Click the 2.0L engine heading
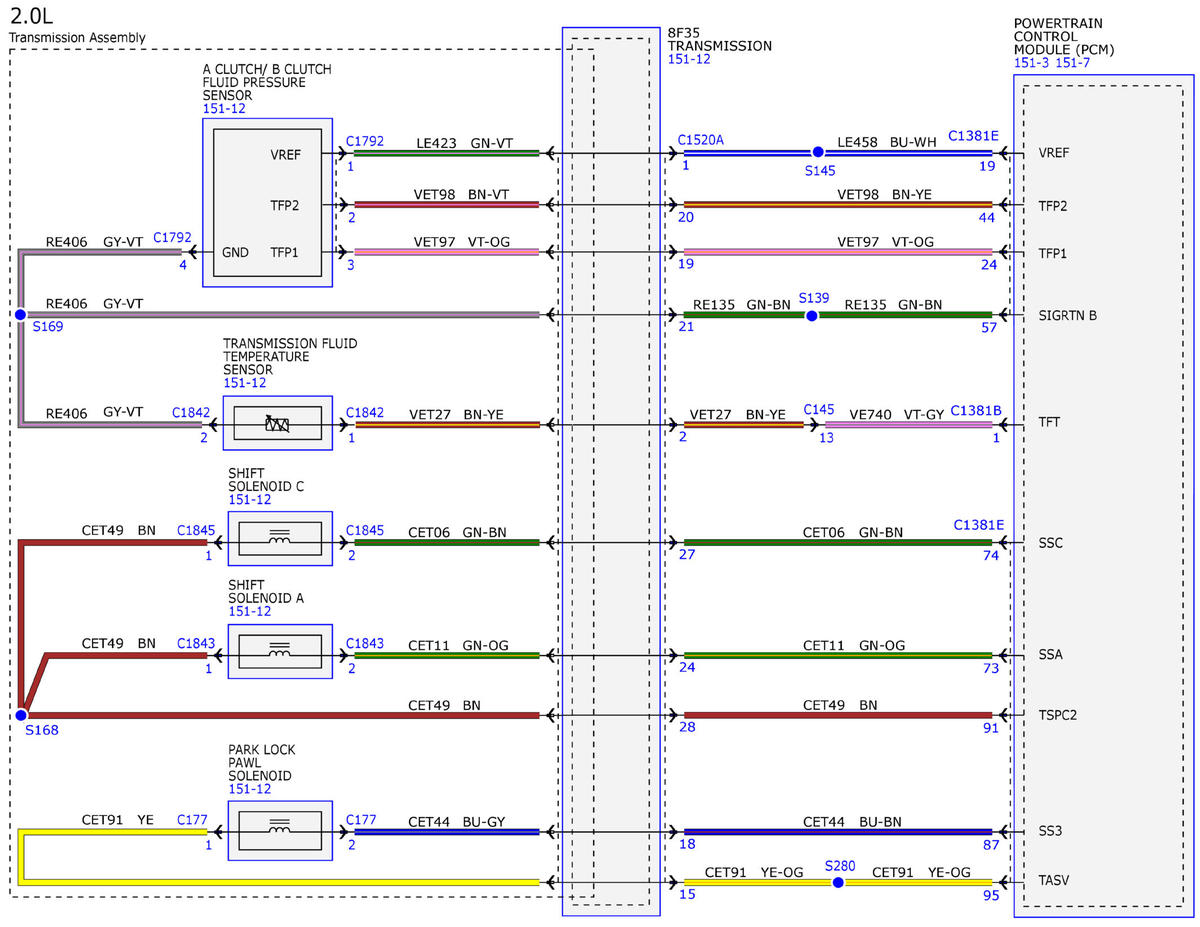The image size is (1200, 927). tap(34, 15)
